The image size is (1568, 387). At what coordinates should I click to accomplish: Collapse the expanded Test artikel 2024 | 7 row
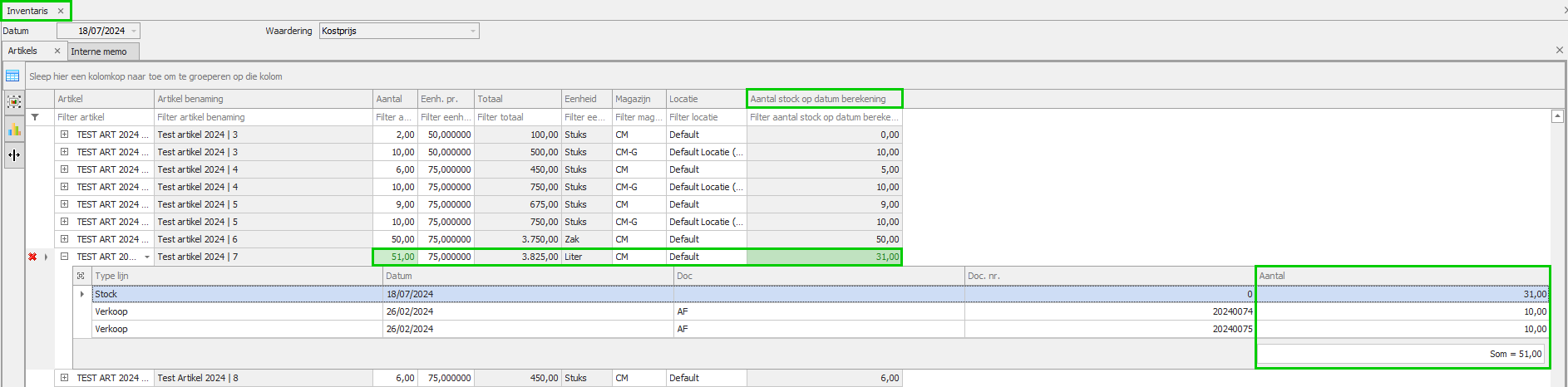point(64,257)
